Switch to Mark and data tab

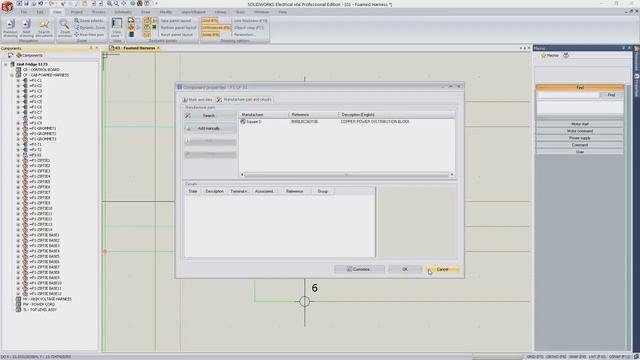pos(198,100)
